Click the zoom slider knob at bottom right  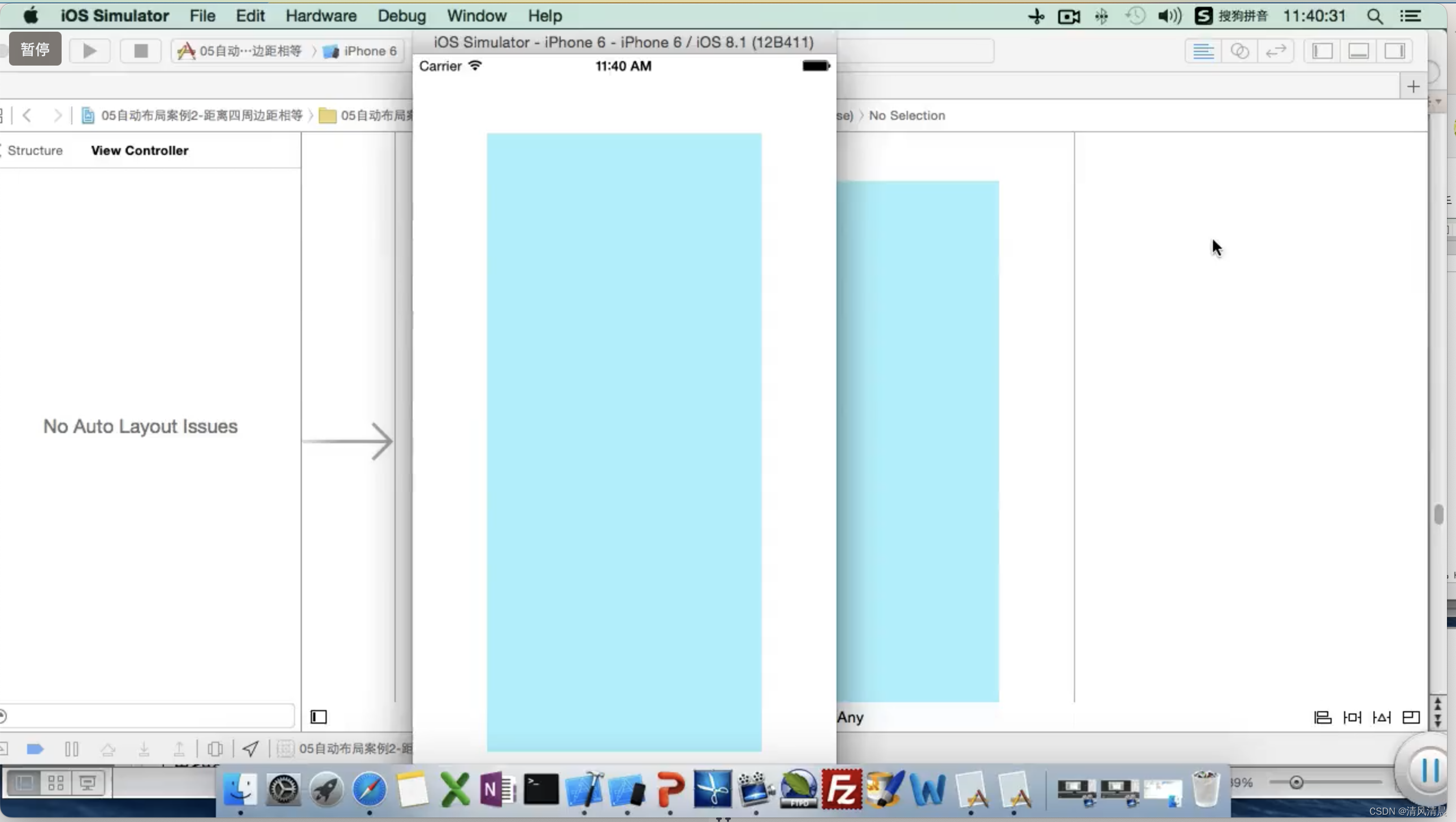pyautogui.click(x=1297, y=782)
